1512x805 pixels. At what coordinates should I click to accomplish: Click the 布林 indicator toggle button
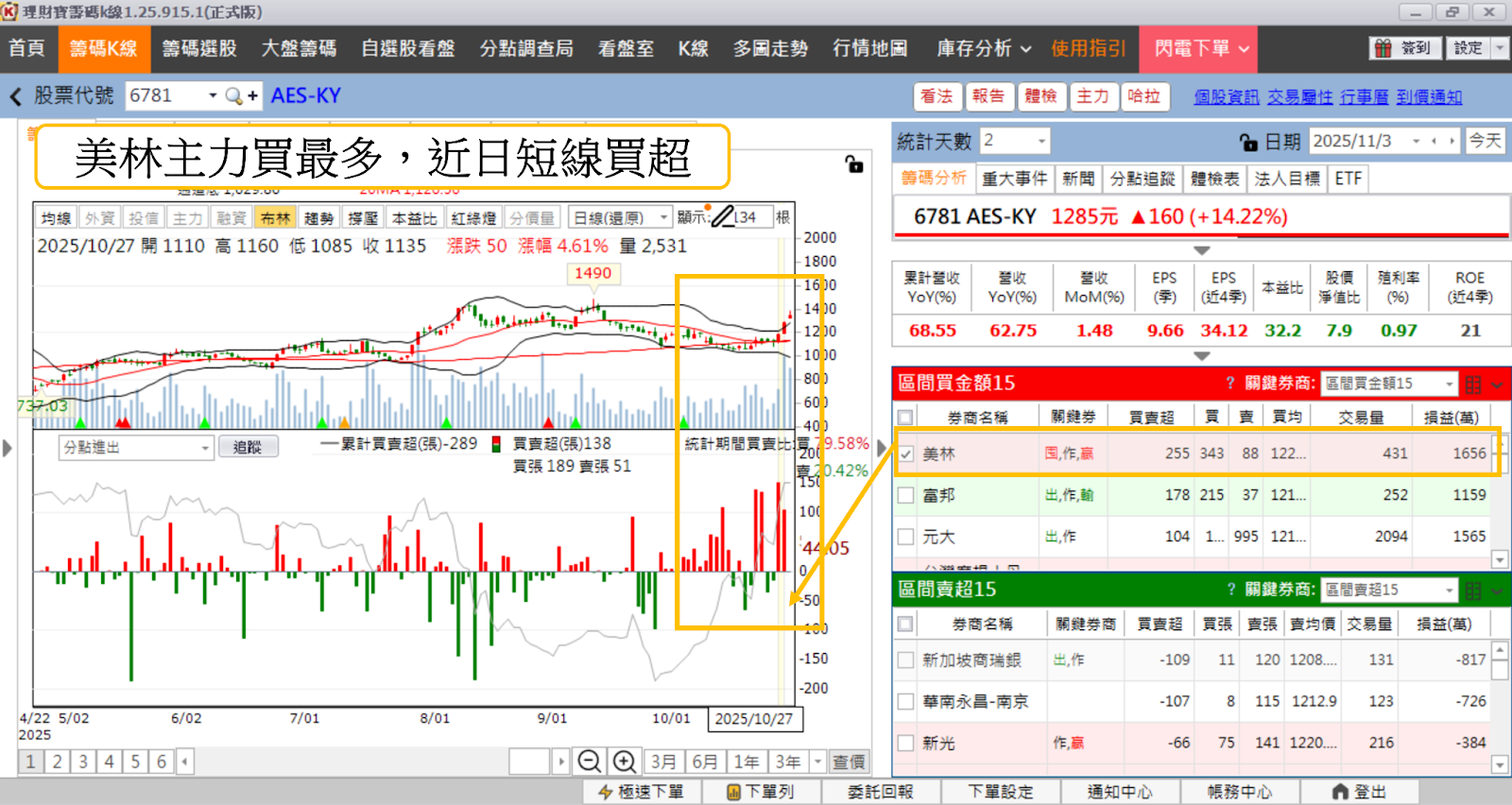tap(275, 218)
